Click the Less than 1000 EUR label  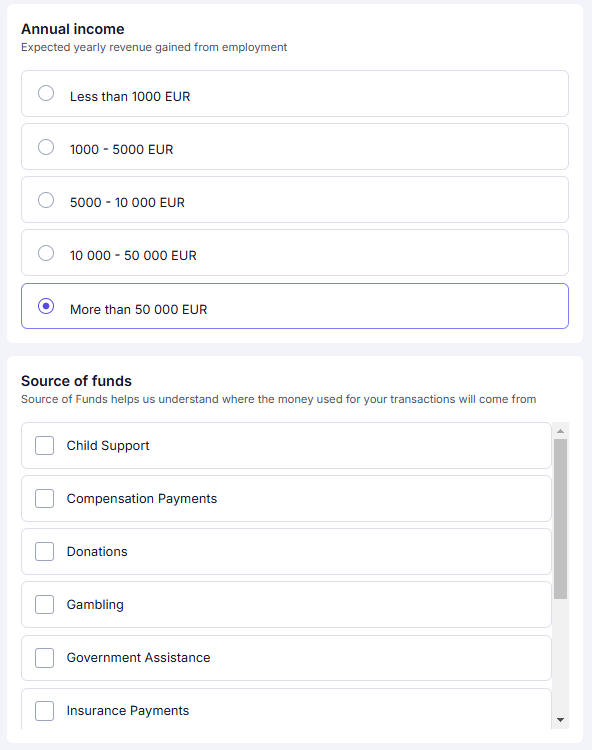coord(130,97)
